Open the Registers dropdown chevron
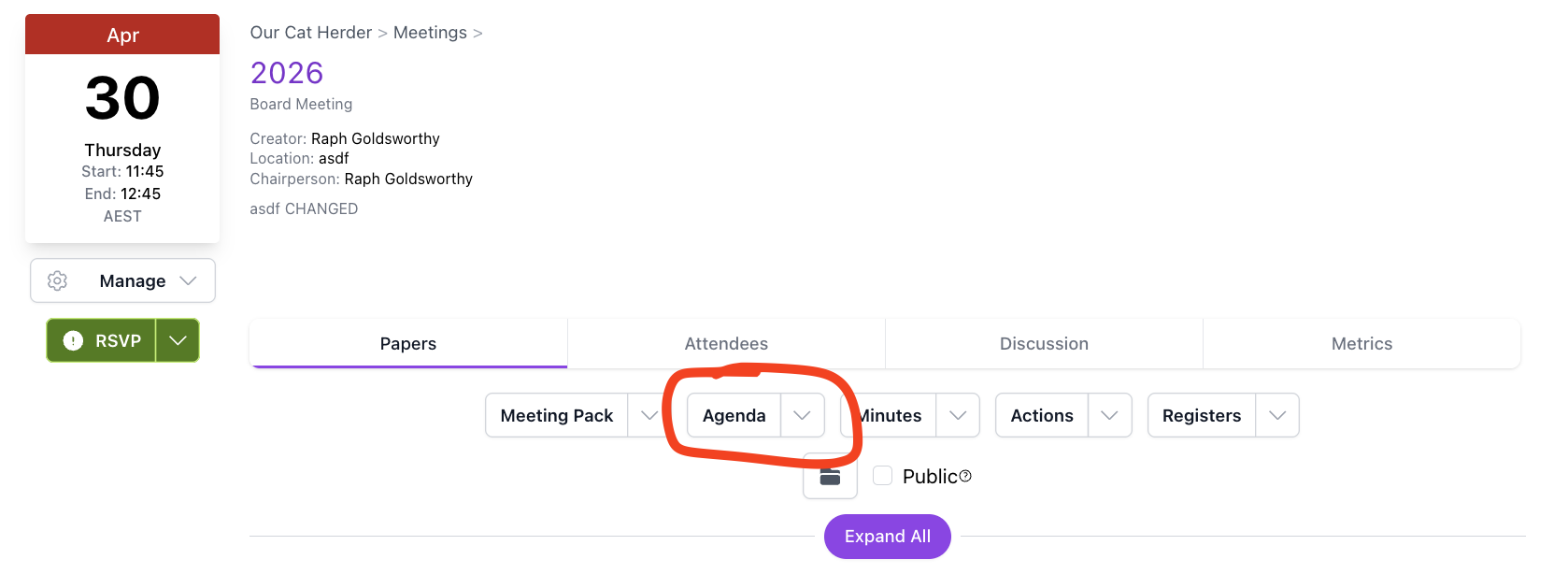This screenshot has height=574, width=1568. (x=1276, y=415)
